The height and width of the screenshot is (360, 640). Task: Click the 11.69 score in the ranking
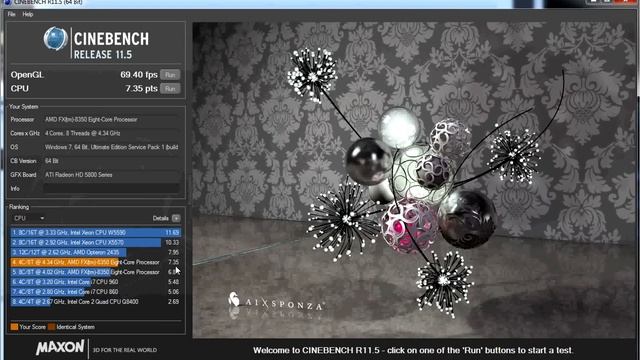click(172, 233)
